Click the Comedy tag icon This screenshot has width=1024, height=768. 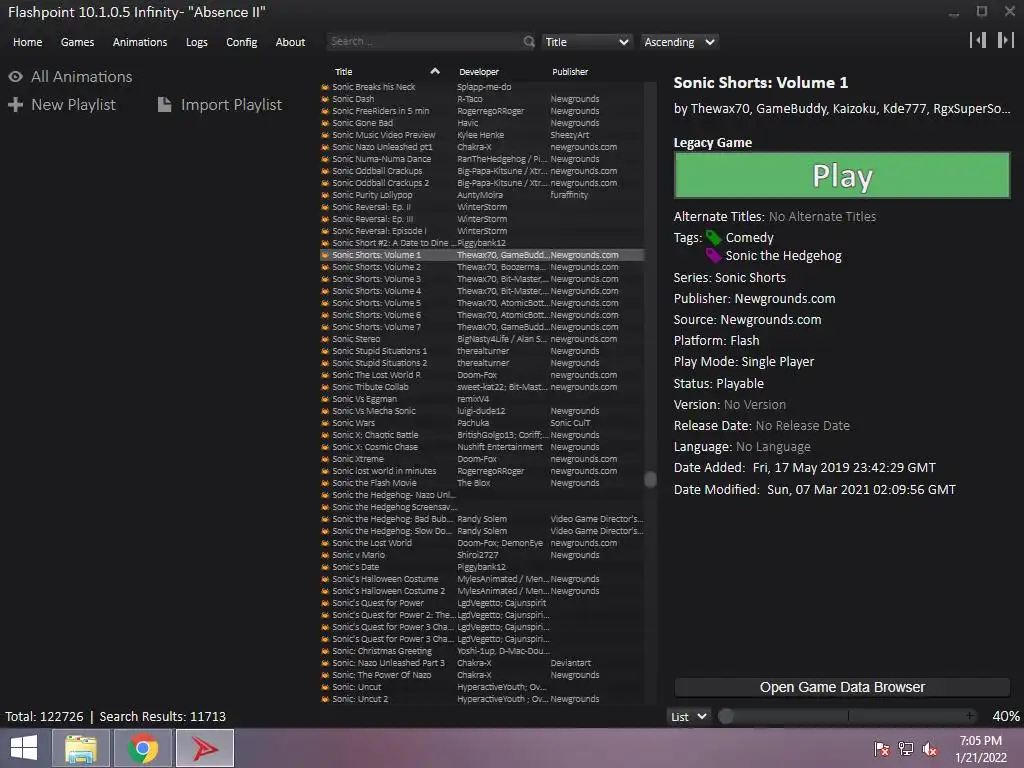714,238
